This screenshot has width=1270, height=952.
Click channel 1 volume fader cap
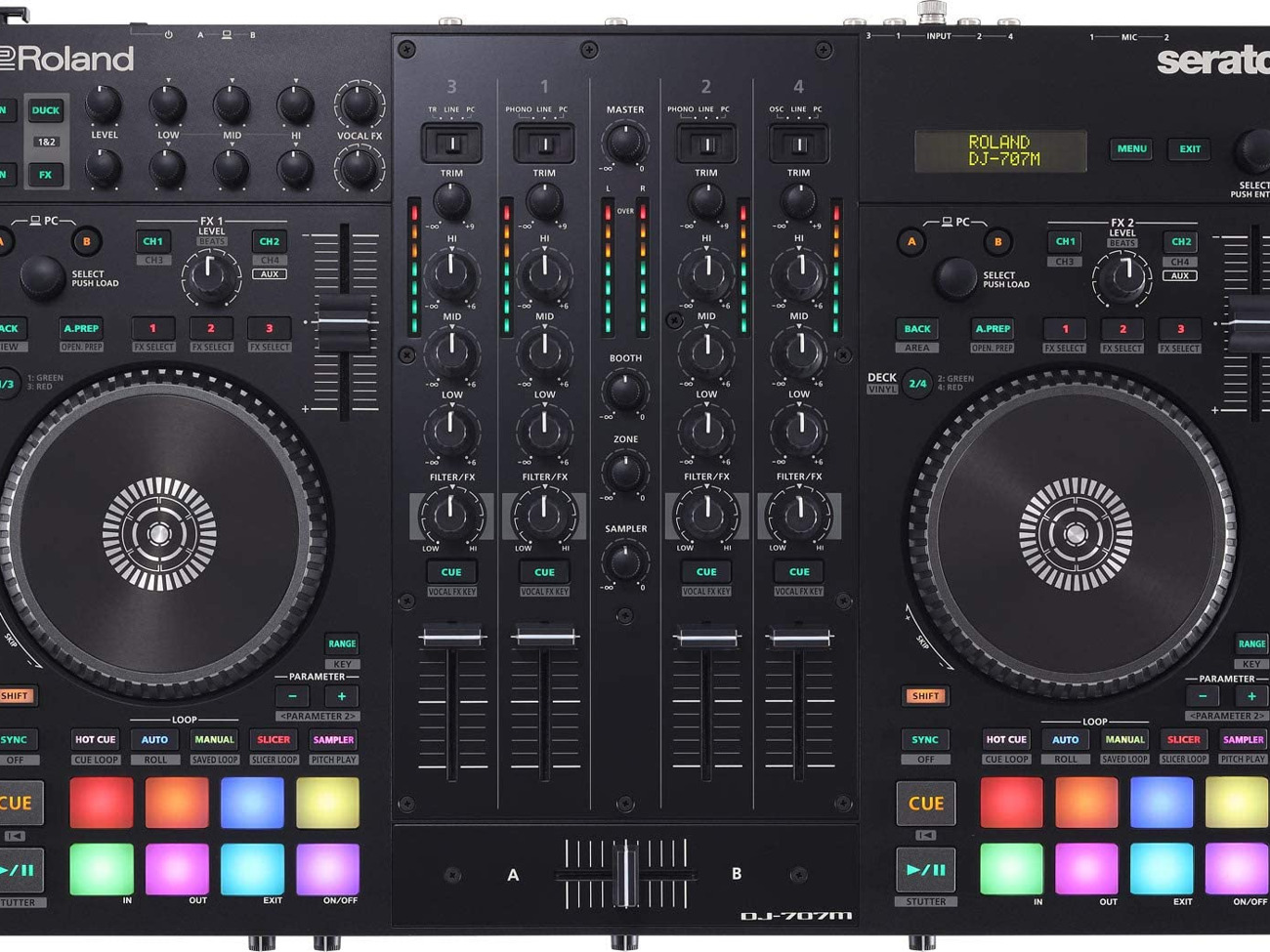tap(544, 638)
